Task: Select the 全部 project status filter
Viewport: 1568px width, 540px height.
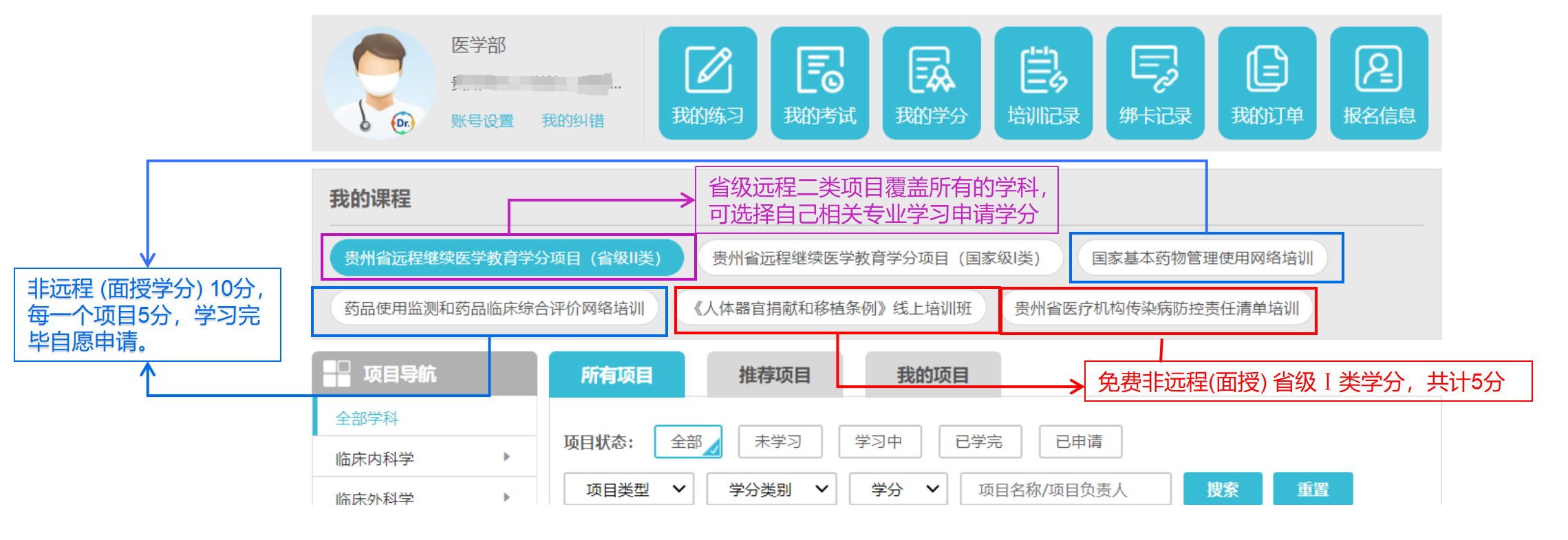Action: click(x=687, y=442)
